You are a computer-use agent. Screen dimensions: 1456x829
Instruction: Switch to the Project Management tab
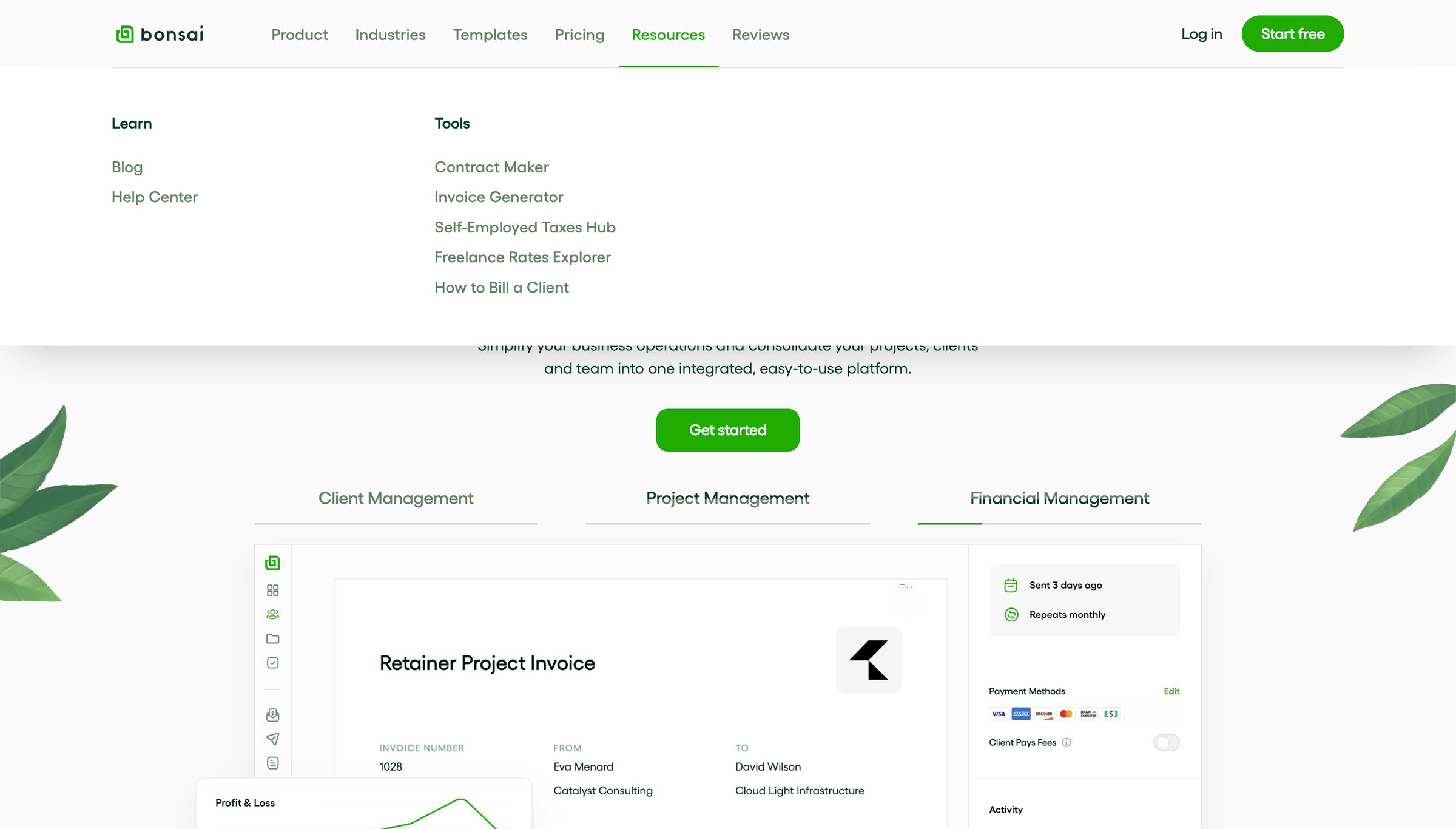[727, 498]
